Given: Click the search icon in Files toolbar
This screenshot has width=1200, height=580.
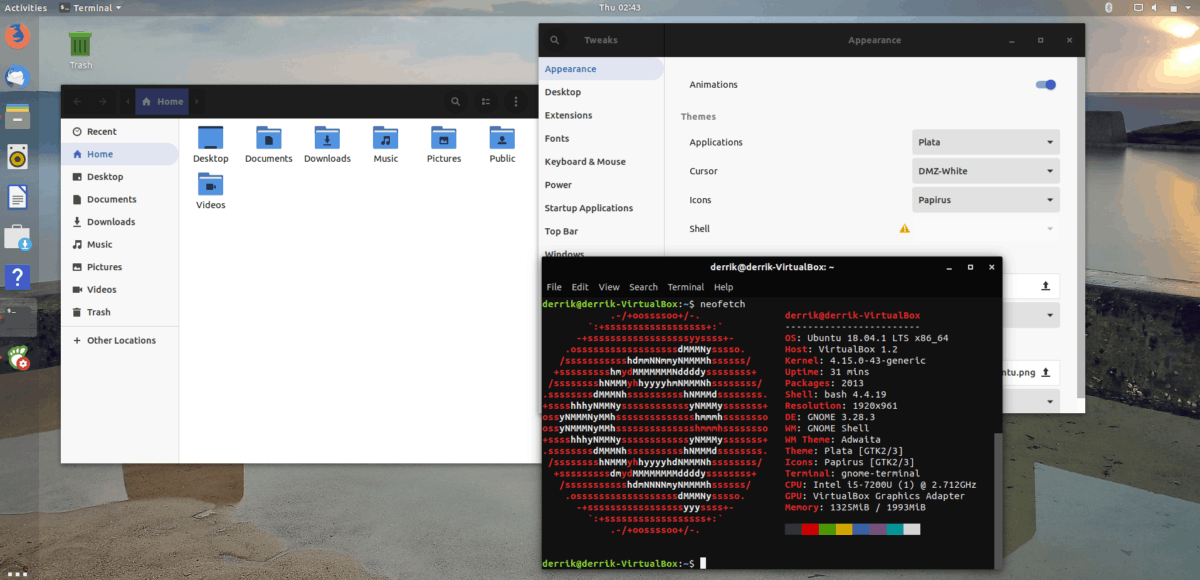Looking at the screenshot, I should point(456,101).
